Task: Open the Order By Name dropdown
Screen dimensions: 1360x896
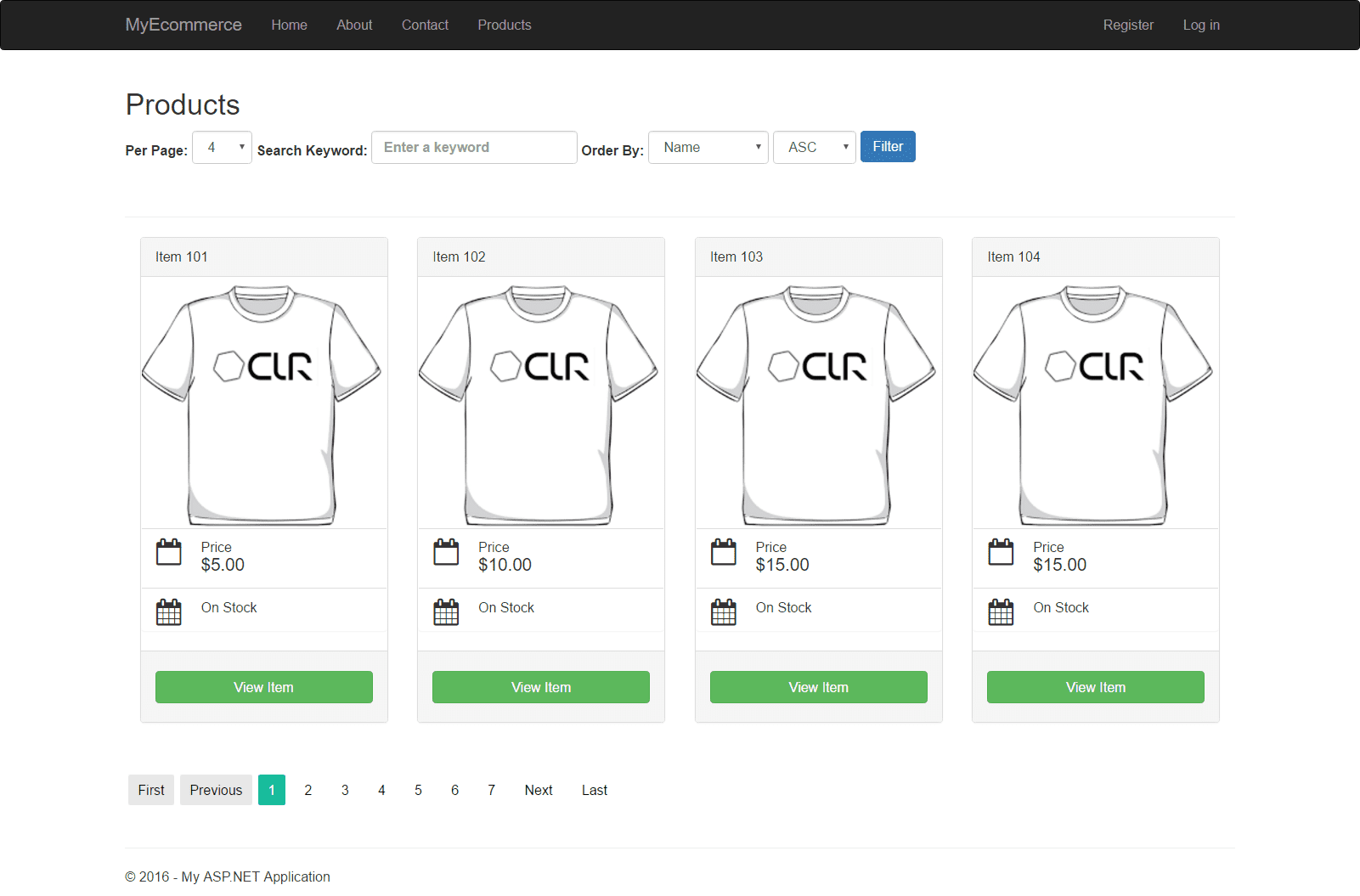Action: coord(708,147)
